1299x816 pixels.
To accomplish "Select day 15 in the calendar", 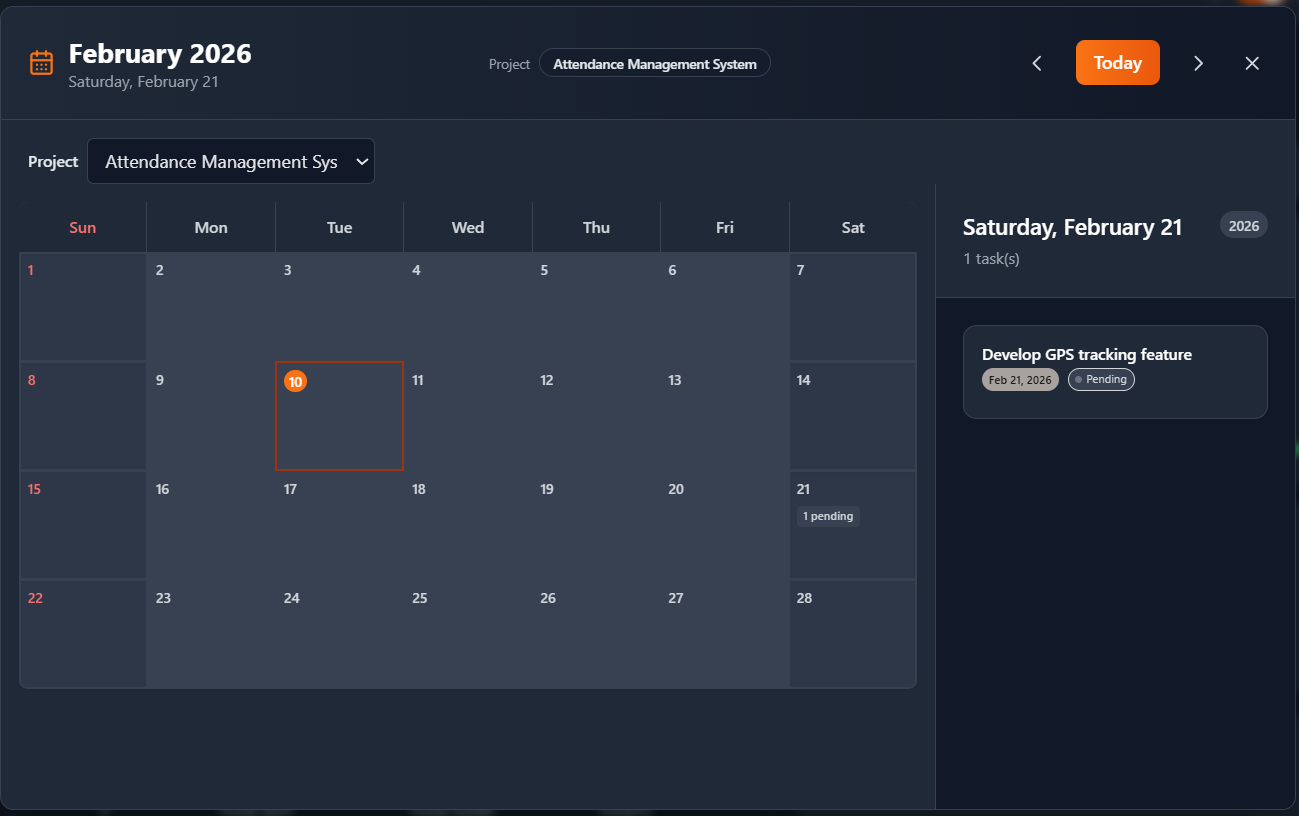I will coord(83,525).
